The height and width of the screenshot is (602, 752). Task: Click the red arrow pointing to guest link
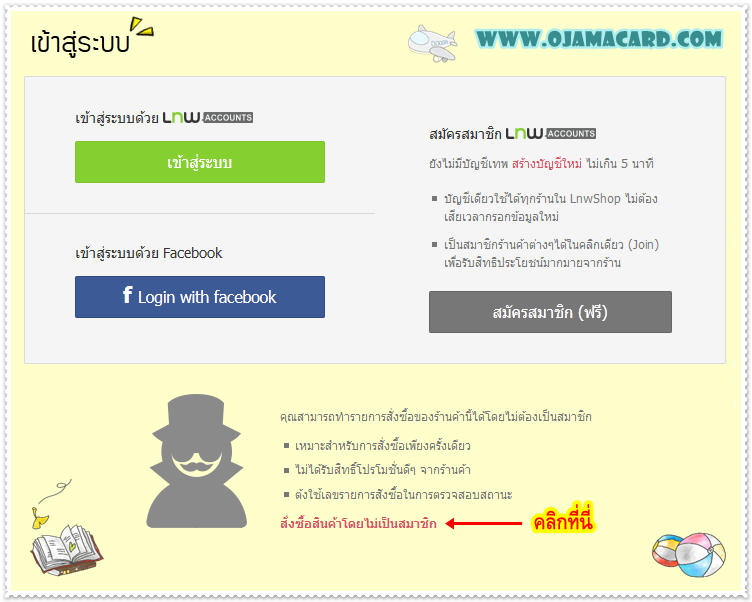(x=483, y=523)
